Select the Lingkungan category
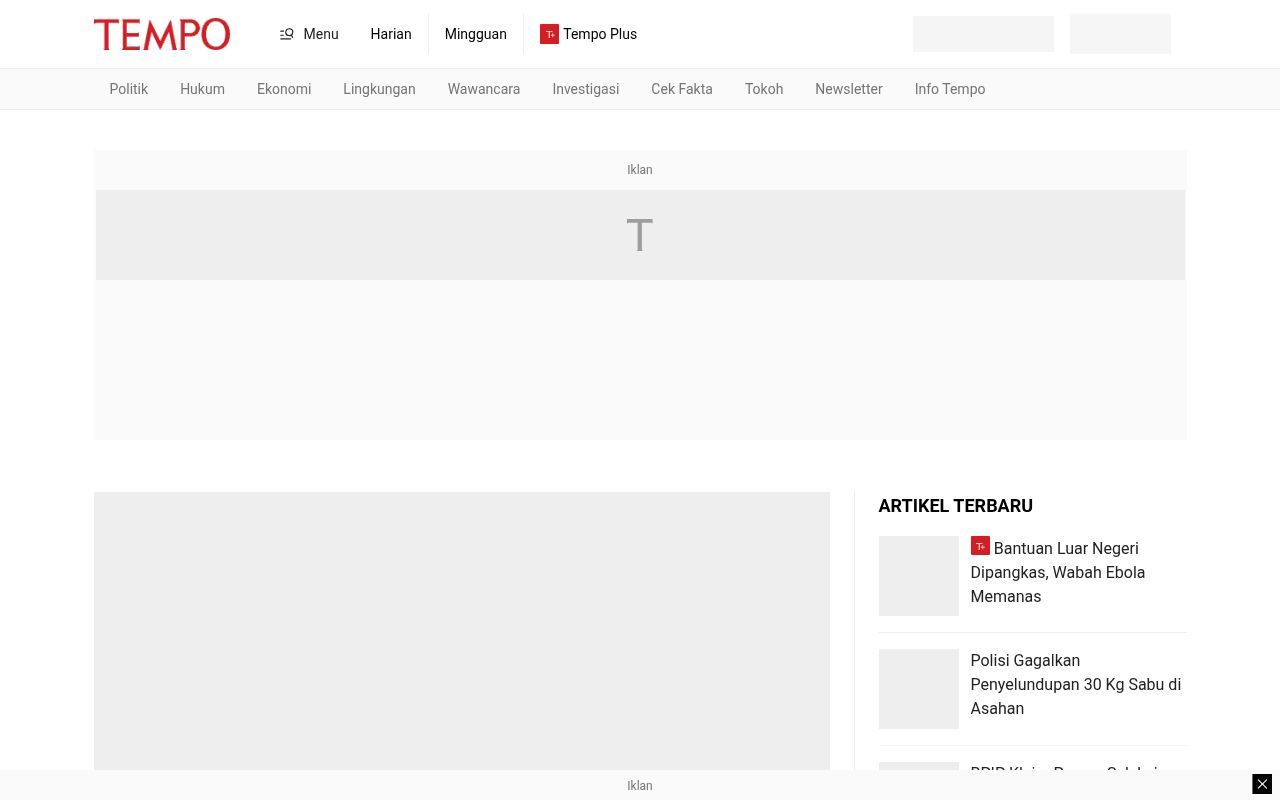This screenshot has height=800, width=1280. pyautogui.click(x=379, y=89)
